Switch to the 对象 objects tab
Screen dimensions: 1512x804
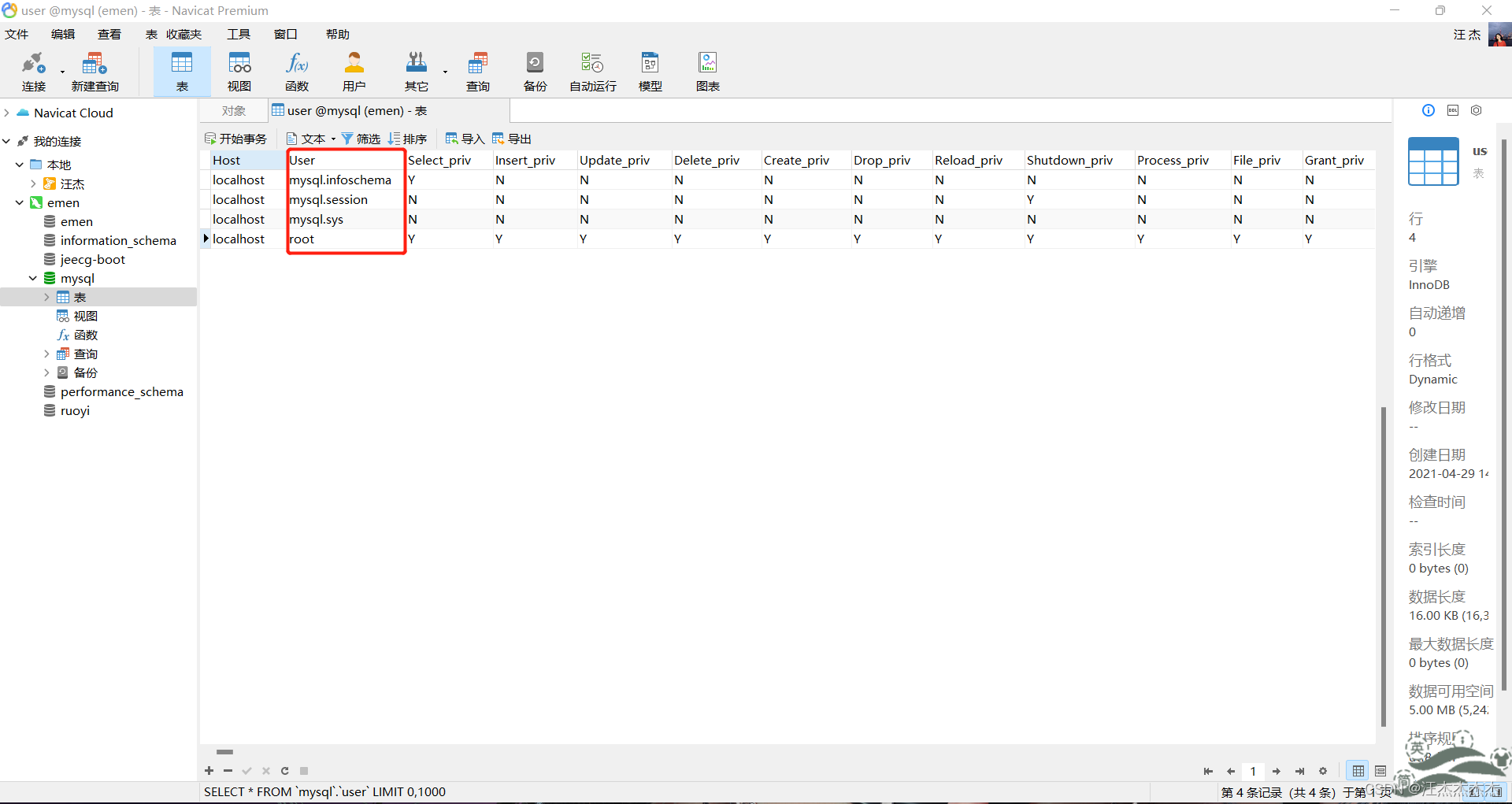pyautogui.click(x=234, y=111)
